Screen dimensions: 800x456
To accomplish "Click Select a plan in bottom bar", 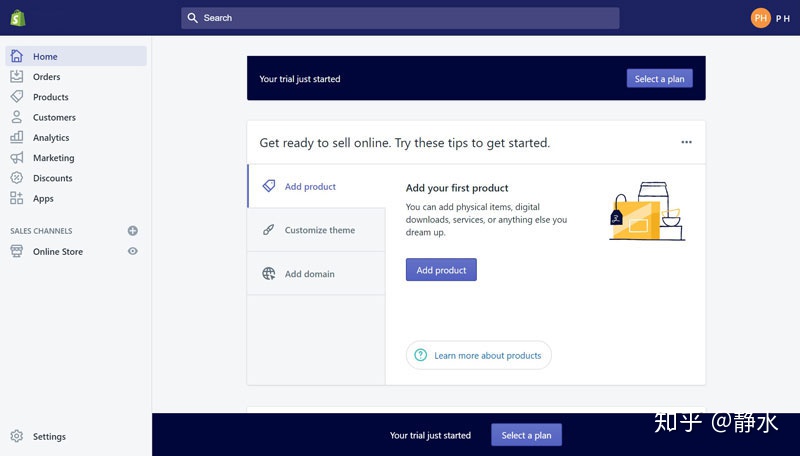I will coord(526,435).
